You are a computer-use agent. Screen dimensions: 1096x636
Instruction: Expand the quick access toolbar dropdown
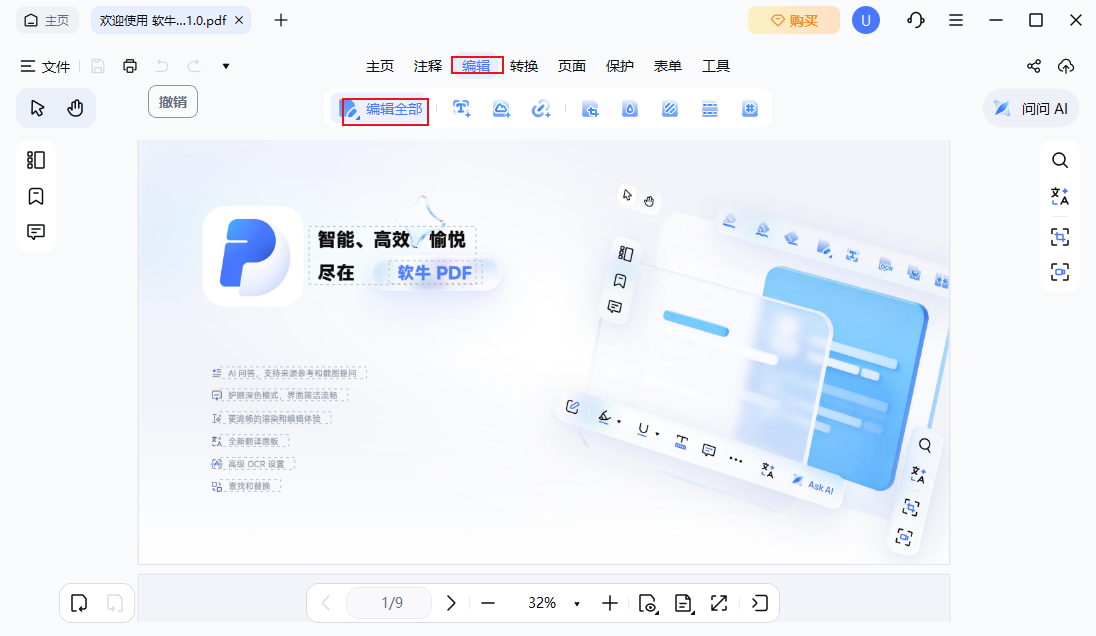tap(226, 66)
